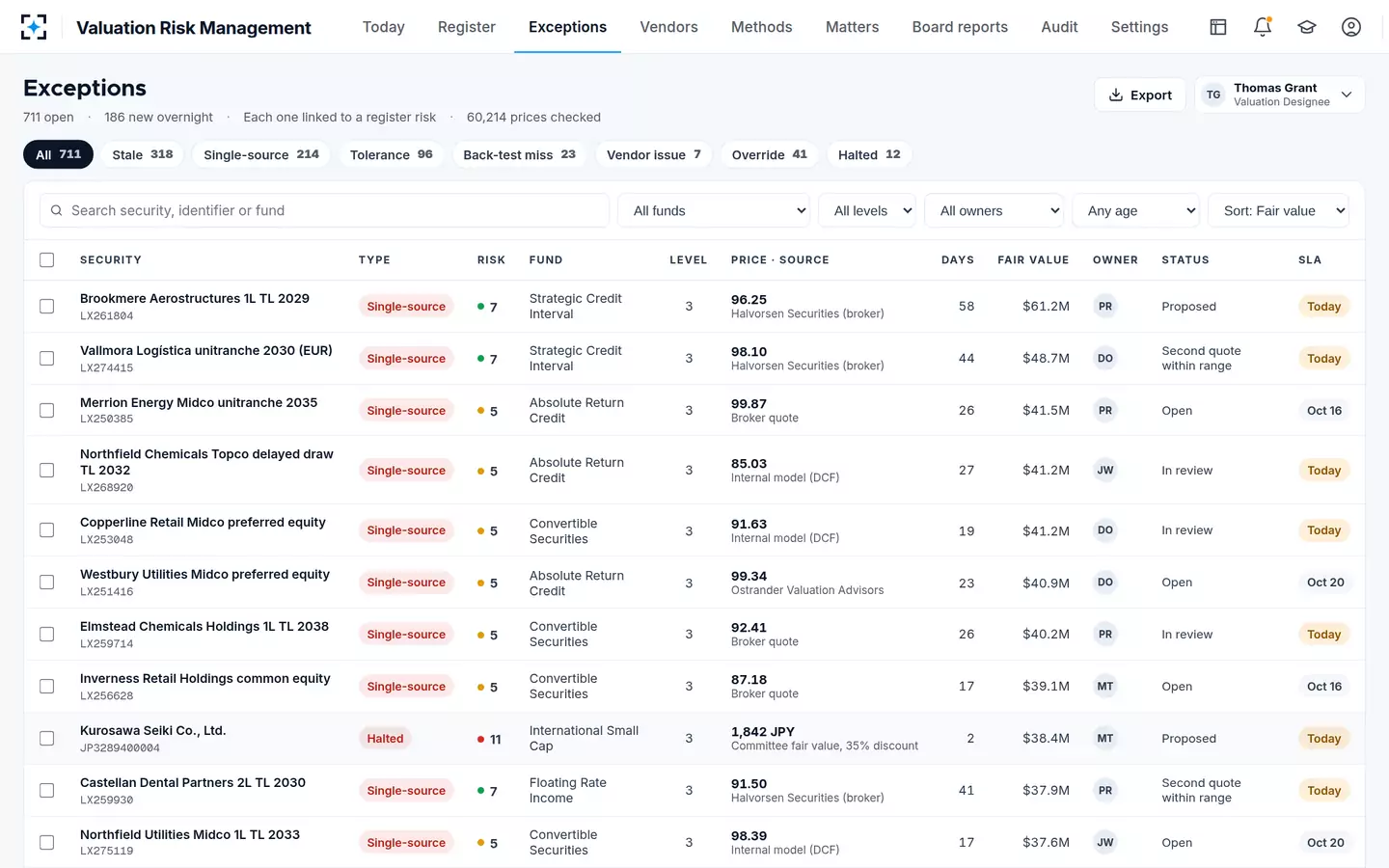The width and height of the screenshot is (1389, 868).
Task: Click the graduation cap help icon
Action: [1307, 27]
